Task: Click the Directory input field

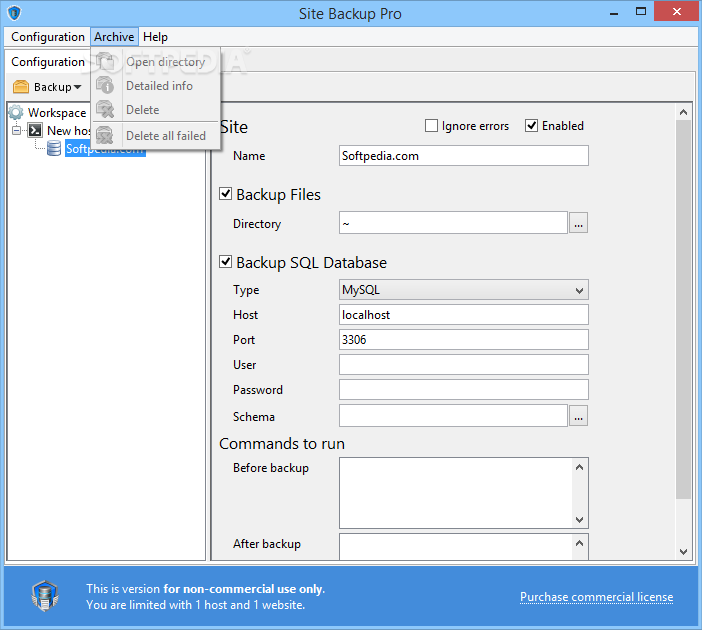Action: coord(453,223)
